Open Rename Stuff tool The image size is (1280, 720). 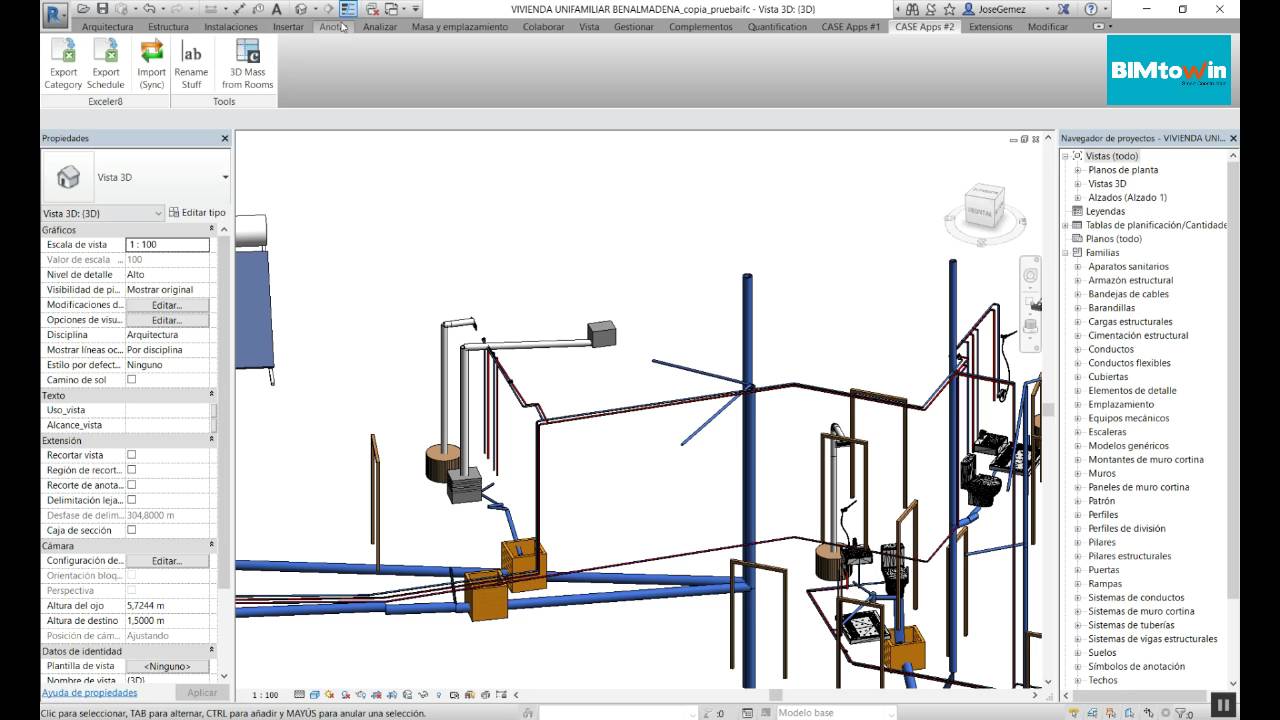[x=191, y=64]
